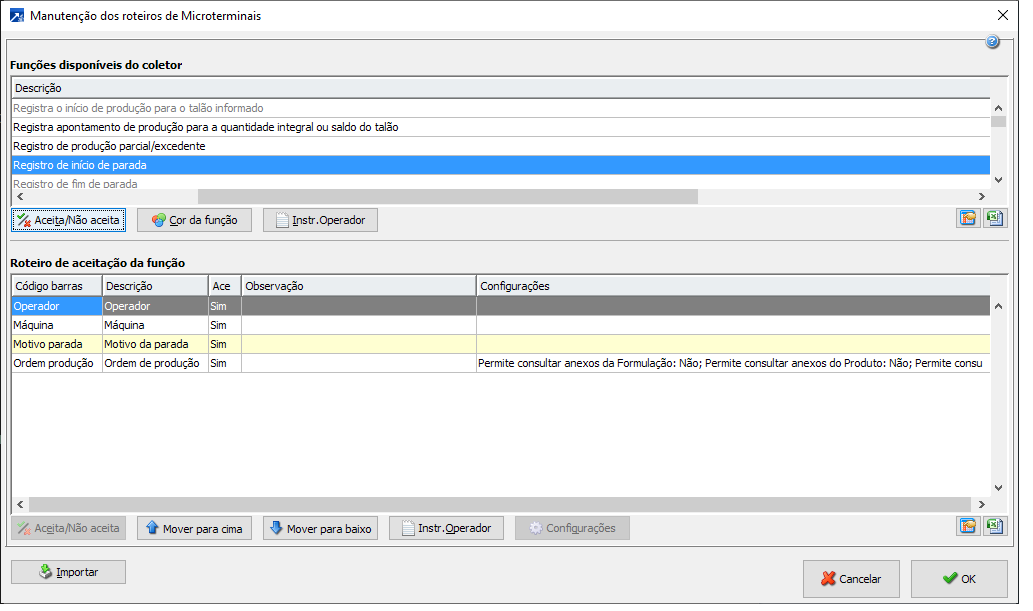Click upper Instr.Operador button

coord(320,220)
